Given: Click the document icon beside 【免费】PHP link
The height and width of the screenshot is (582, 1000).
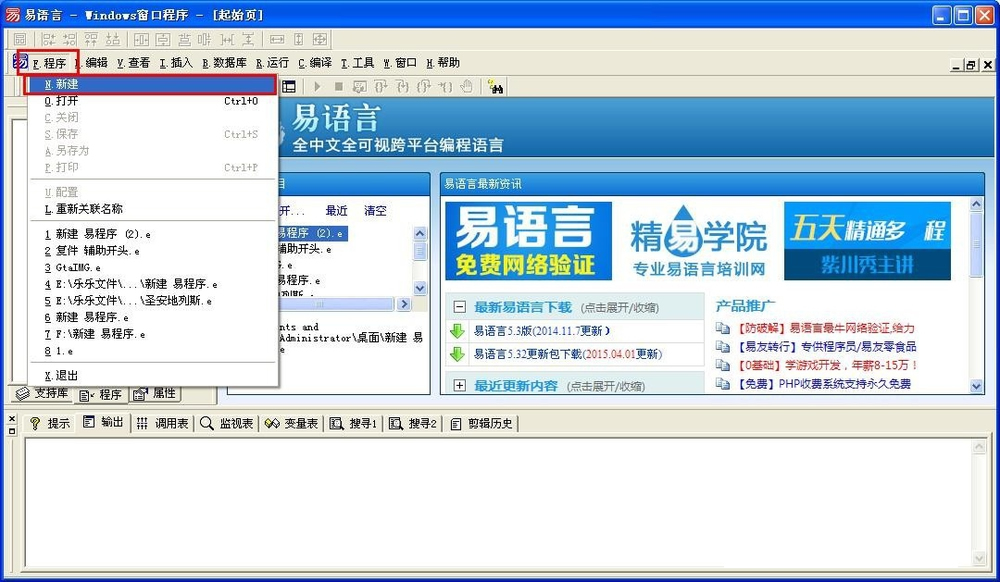Looking at the screenshot, I should pyautogui.click(x=723, y=384).
